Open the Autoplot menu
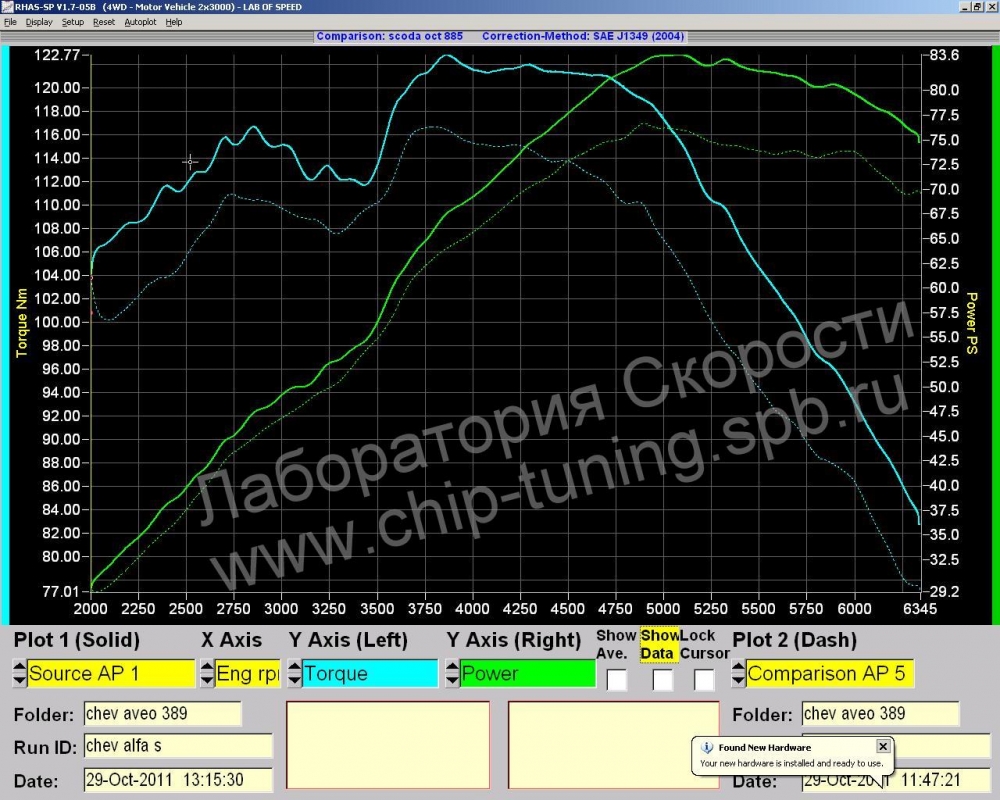The width and height of the screenshot is (1000, 800). (141, 22)
